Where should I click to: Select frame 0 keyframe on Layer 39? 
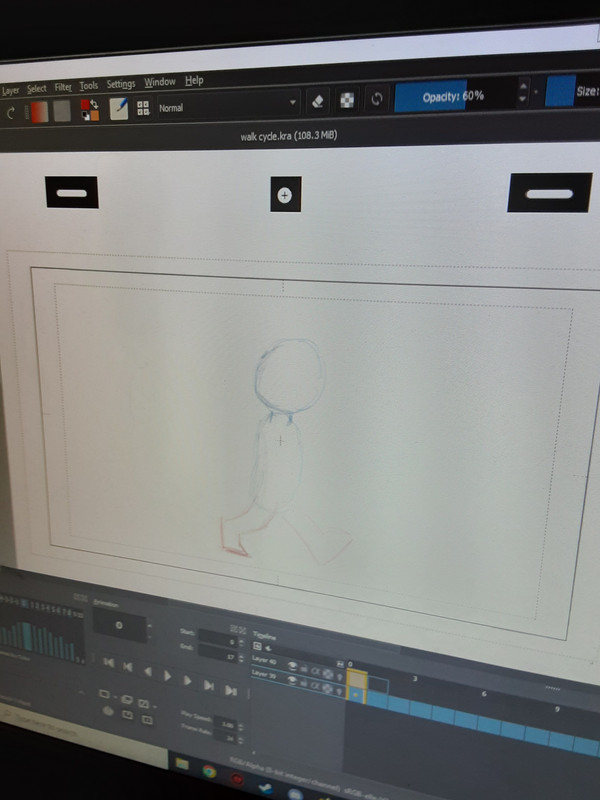point(356,695)
